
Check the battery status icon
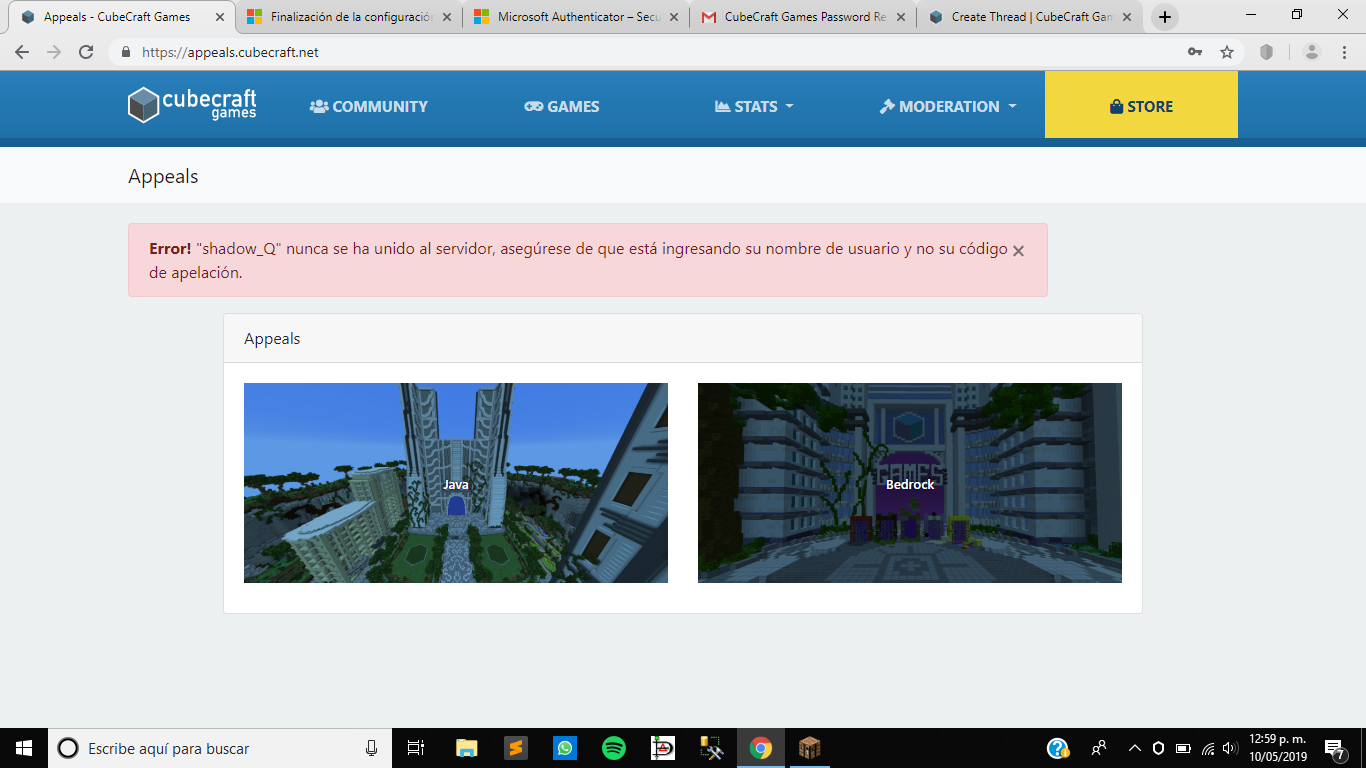click(1183, 748)
